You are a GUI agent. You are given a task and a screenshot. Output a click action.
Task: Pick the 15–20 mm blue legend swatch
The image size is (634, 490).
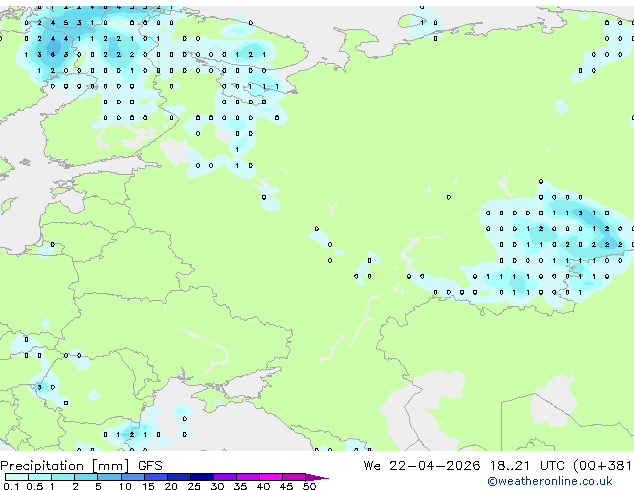156,477
